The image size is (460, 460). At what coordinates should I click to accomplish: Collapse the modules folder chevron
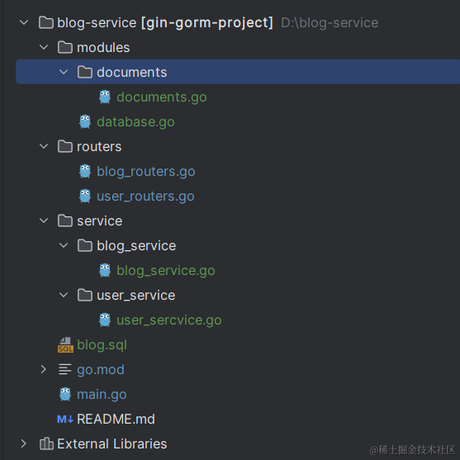44,47
